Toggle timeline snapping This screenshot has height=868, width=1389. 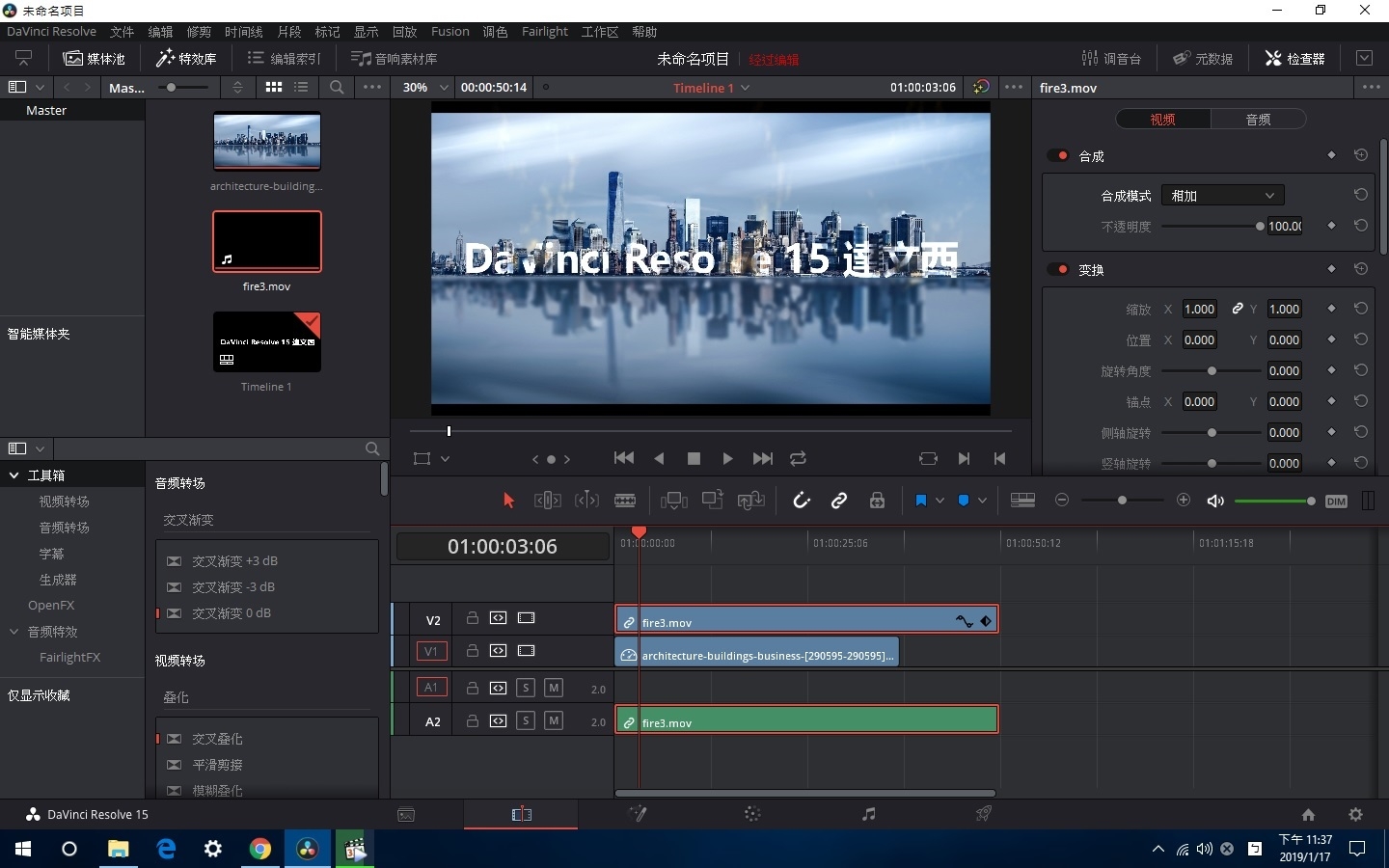pos(802,501)
